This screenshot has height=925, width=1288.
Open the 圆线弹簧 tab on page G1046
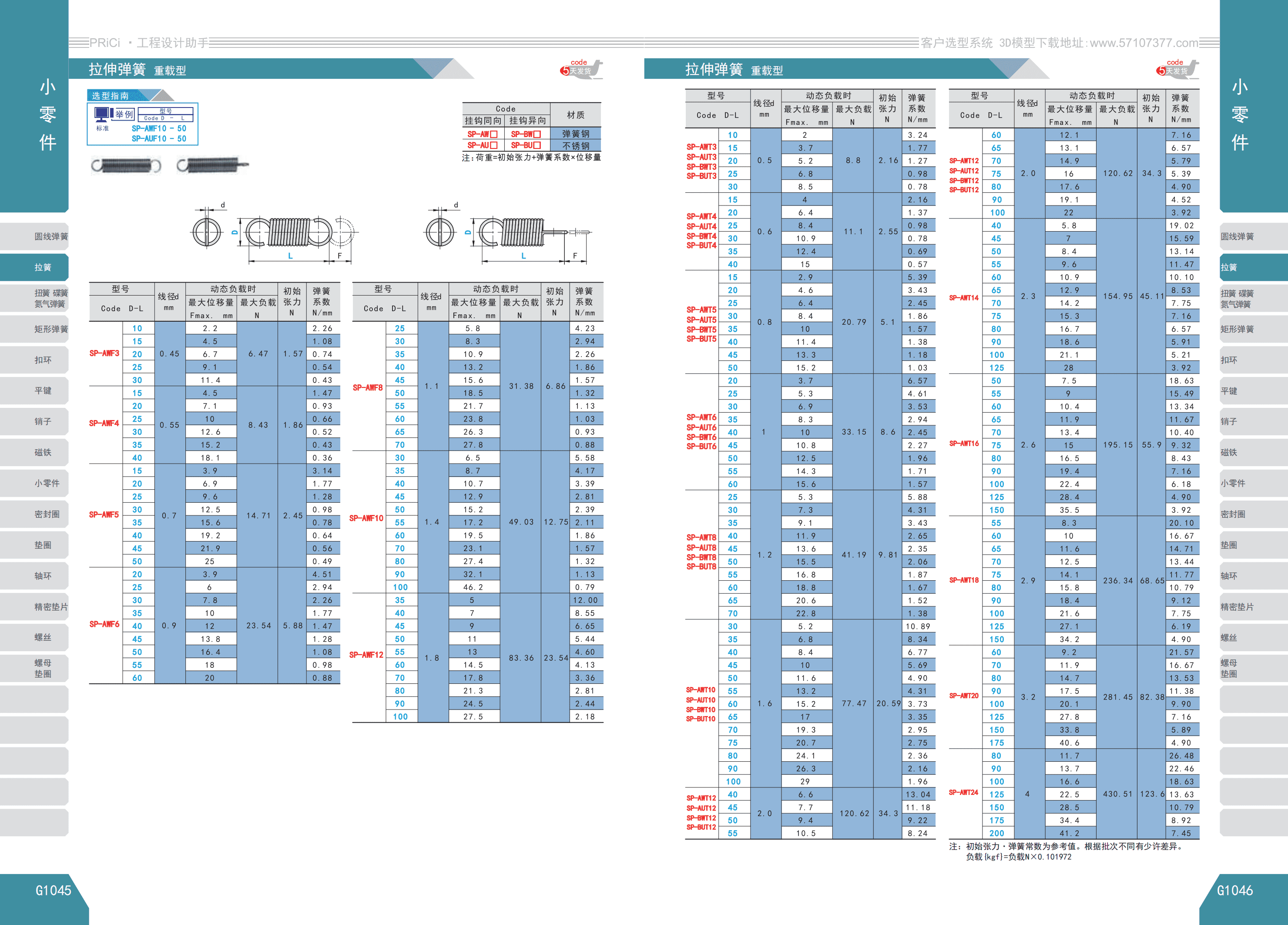(x=1253, y=236)
